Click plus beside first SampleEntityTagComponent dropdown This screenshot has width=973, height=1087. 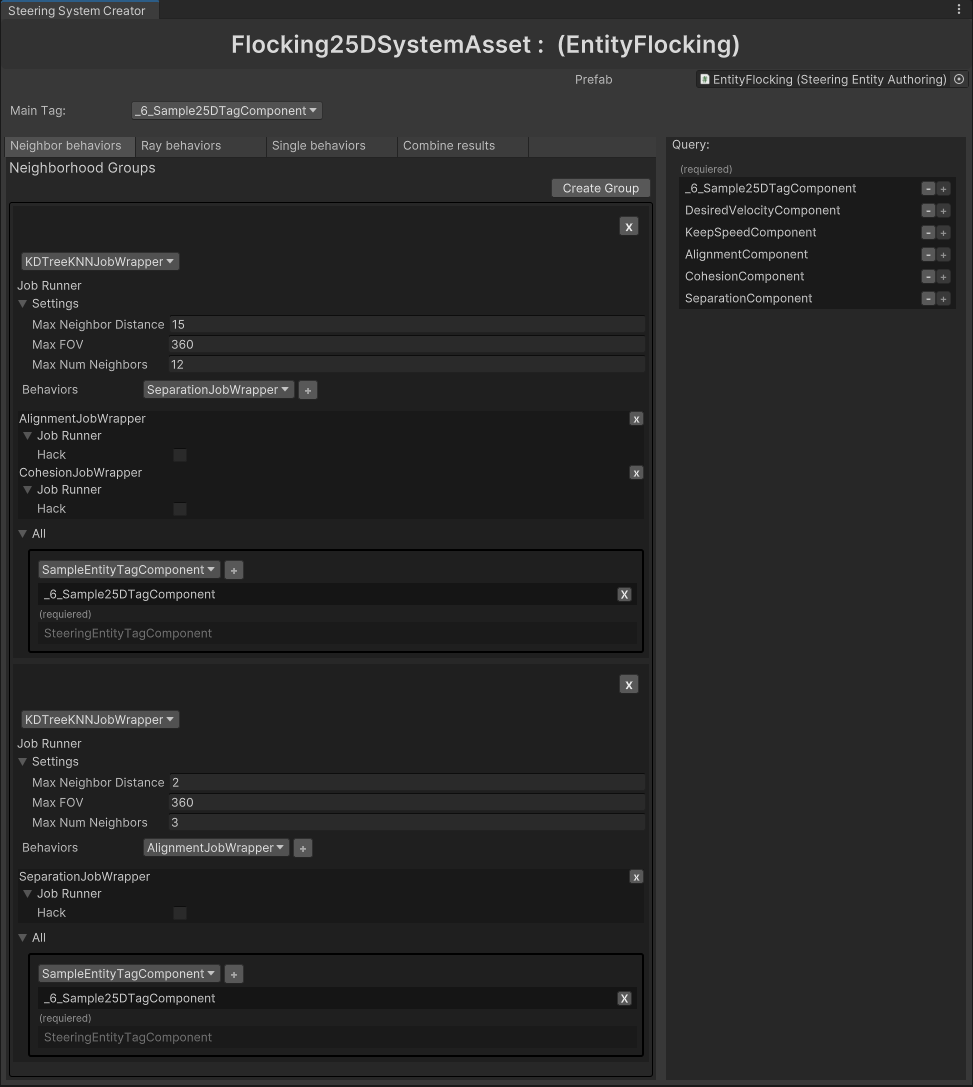pos(234,570)
